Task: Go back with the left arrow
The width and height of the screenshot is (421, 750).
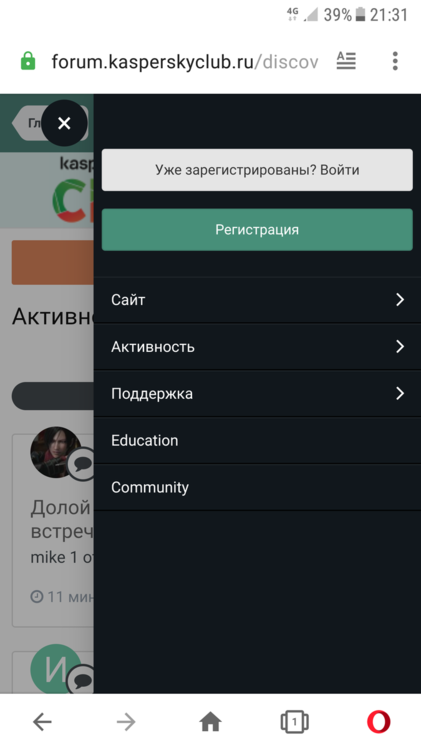Action: (42, 722)
